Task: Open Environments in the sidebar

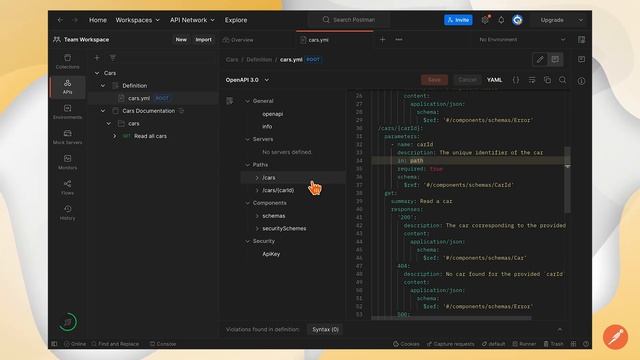Action: point(68,112)
